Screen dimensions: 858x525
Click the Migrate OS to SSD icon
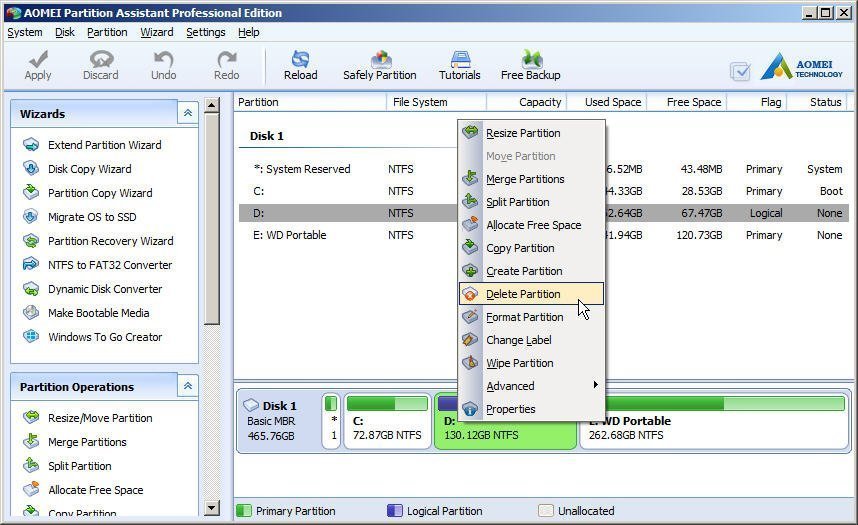pyautogui.click(x=31, y=216)
